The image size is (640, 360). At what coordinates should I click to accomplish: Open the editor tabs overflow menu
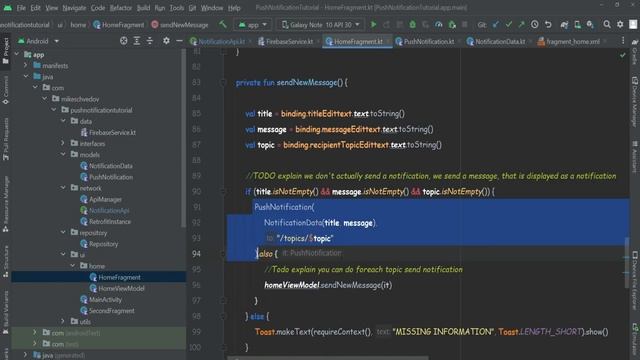[x=623, y=41]
